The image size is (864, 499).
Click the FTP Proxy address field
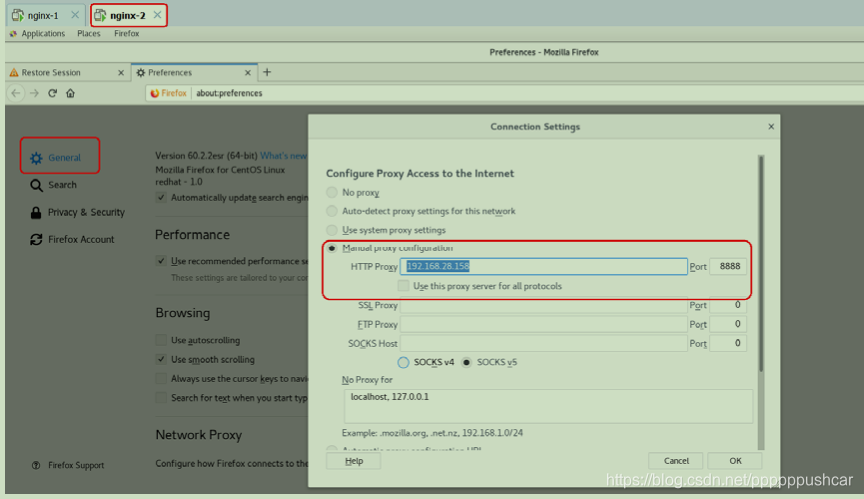[544, 324]
